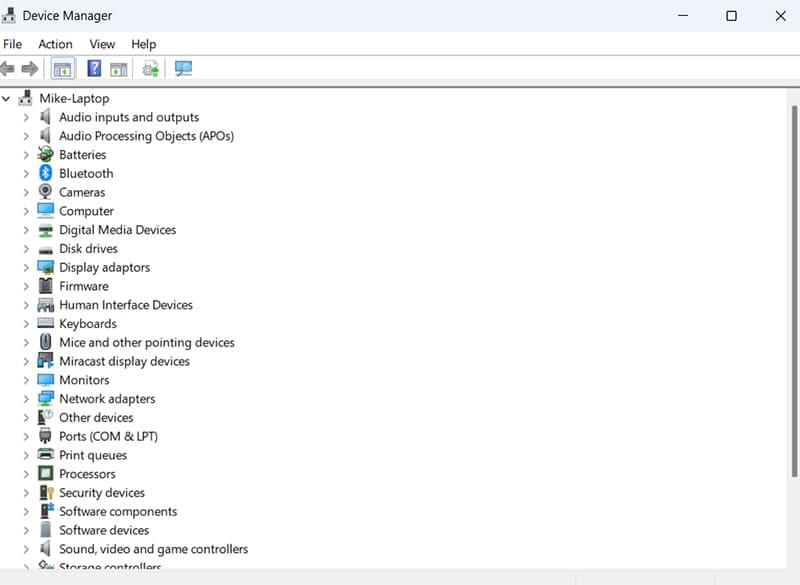Expand the Display adaptors node

[26, 267]
